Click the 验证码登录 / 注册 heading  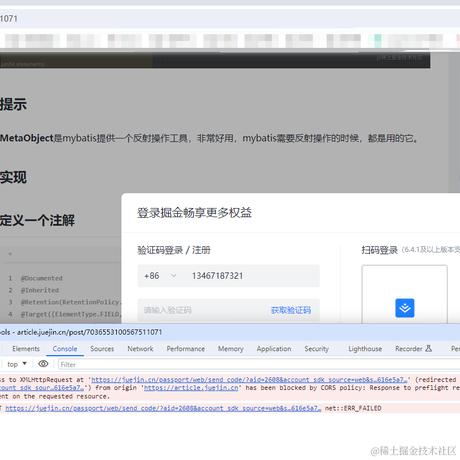click(174, 250)
